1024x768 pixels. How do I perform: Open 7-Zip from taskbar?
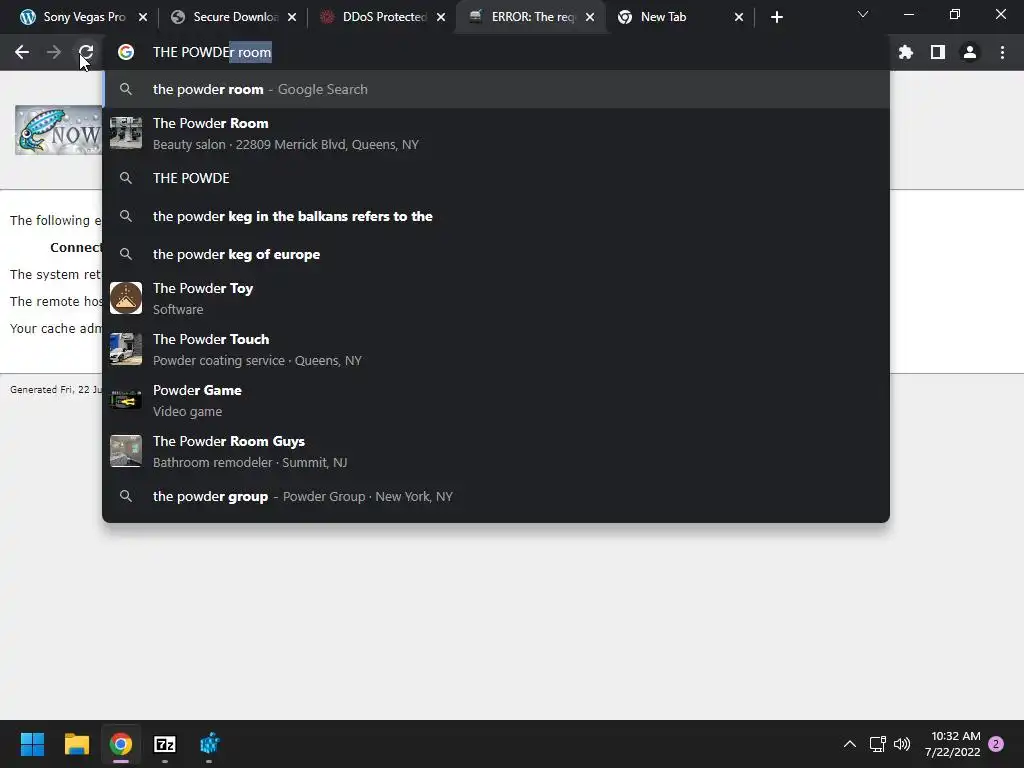(x=165, y=744)
